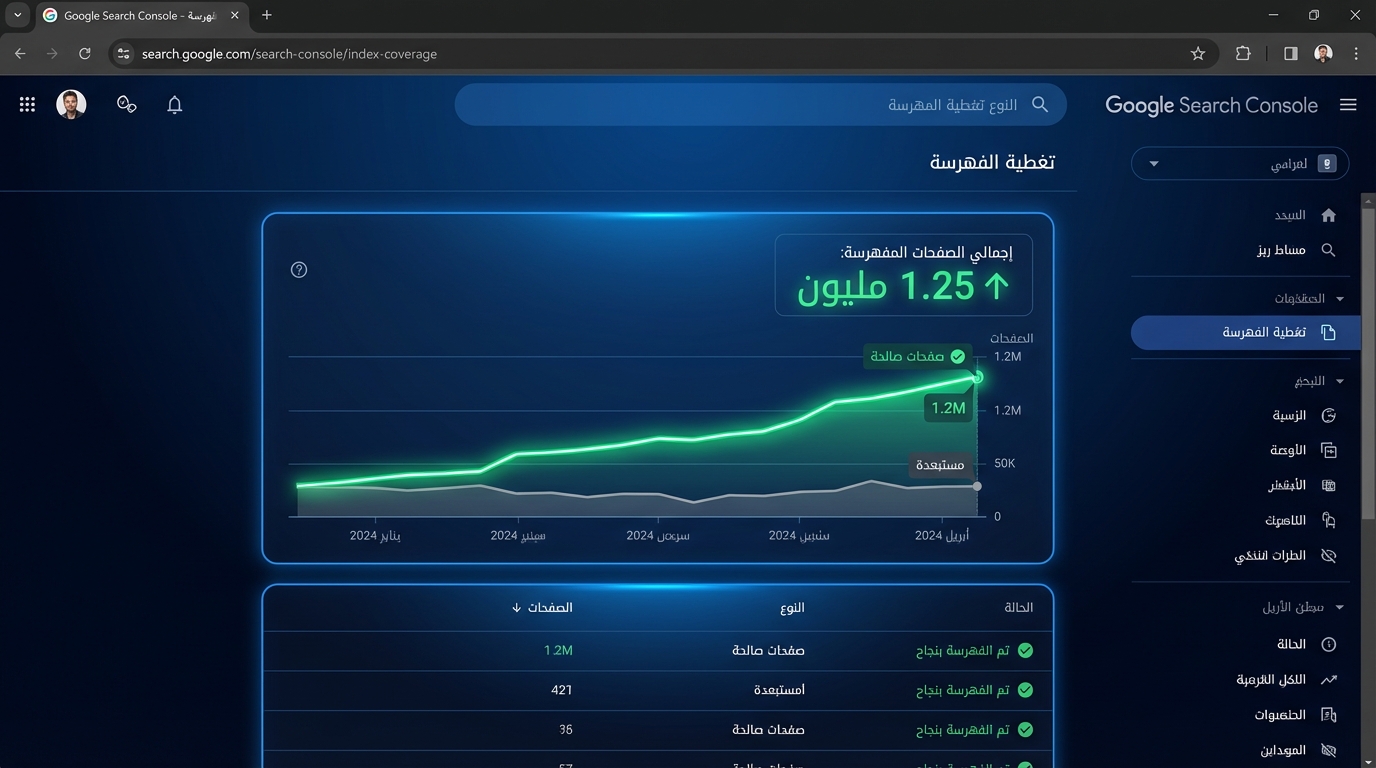The width and height of the screenshot is (1376, 768).
Task: Click the magnifier icon in sidebar navigation
Action: coord(1328,250)
